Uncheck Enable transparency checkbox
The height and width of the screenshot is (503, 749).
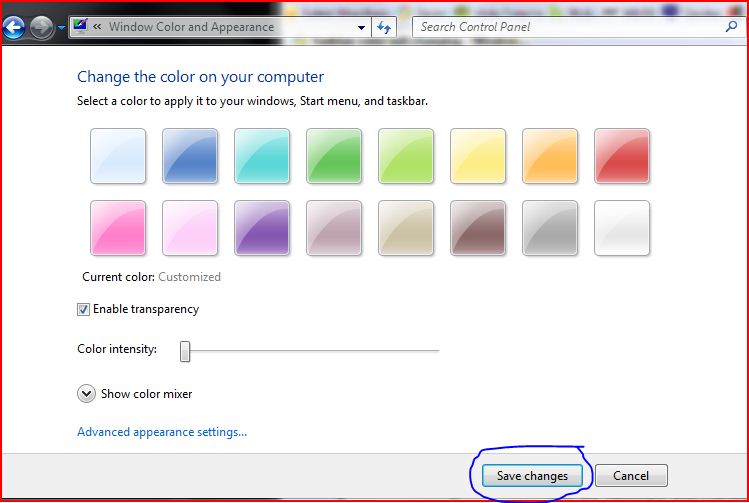(x=83, y=310)
